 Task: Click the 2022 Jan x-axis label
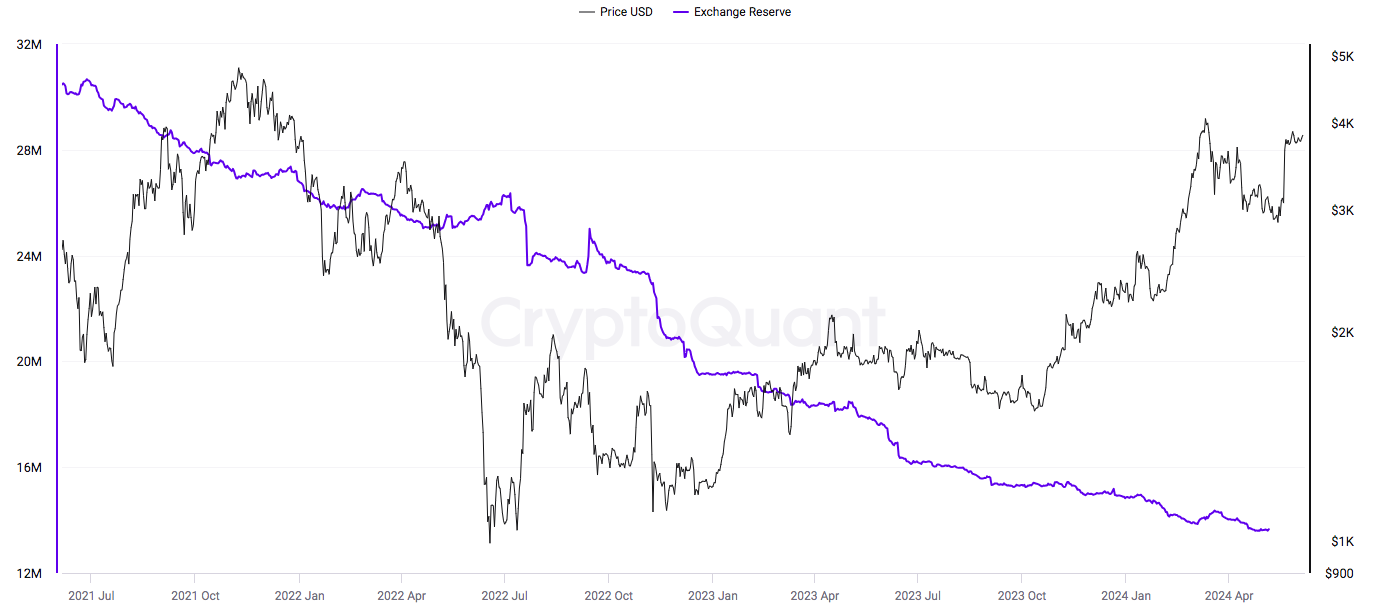298,596
